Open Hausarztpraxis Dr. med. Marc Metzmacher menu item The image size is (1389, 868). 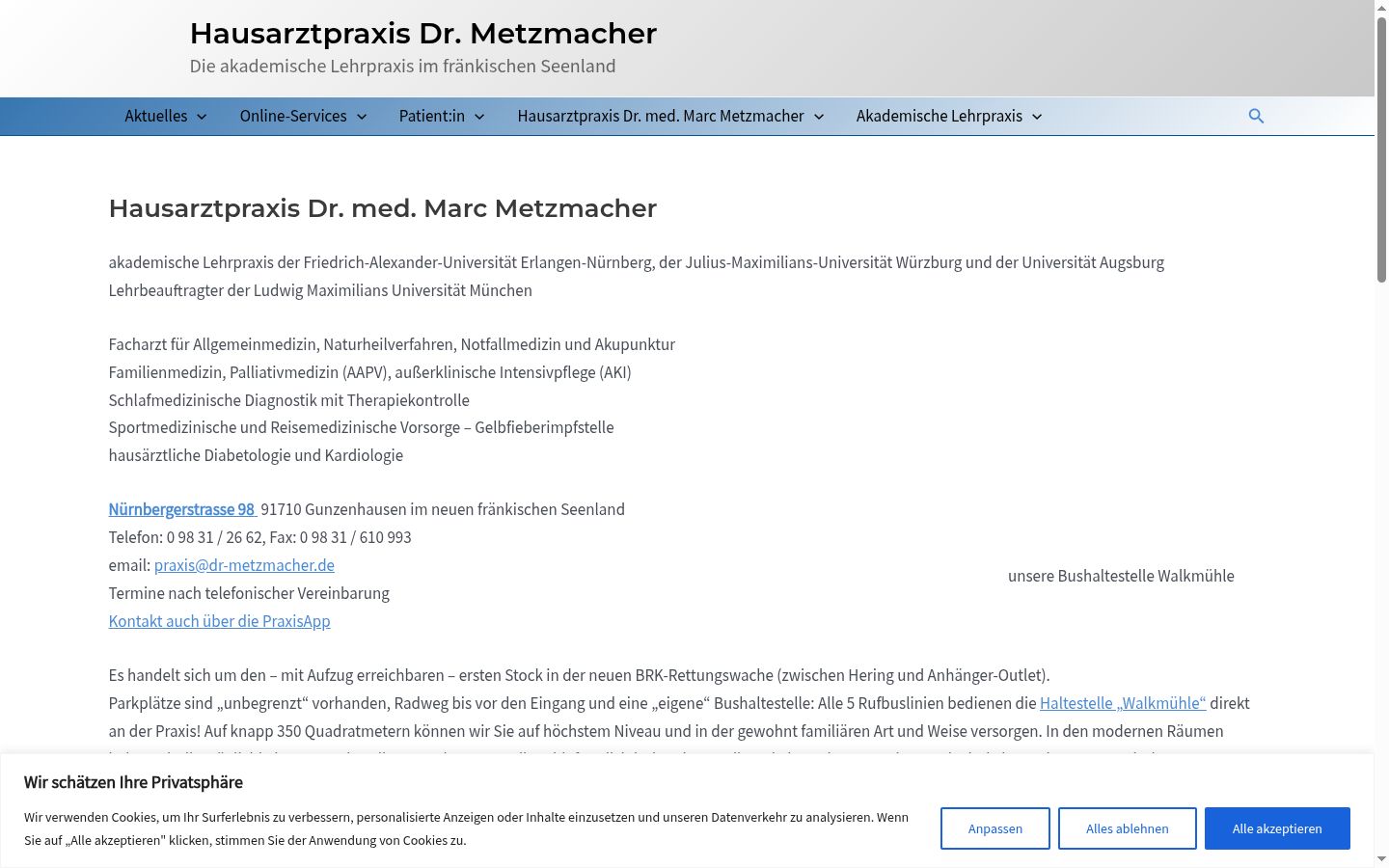pyautogui.click(x=661, y=116)
